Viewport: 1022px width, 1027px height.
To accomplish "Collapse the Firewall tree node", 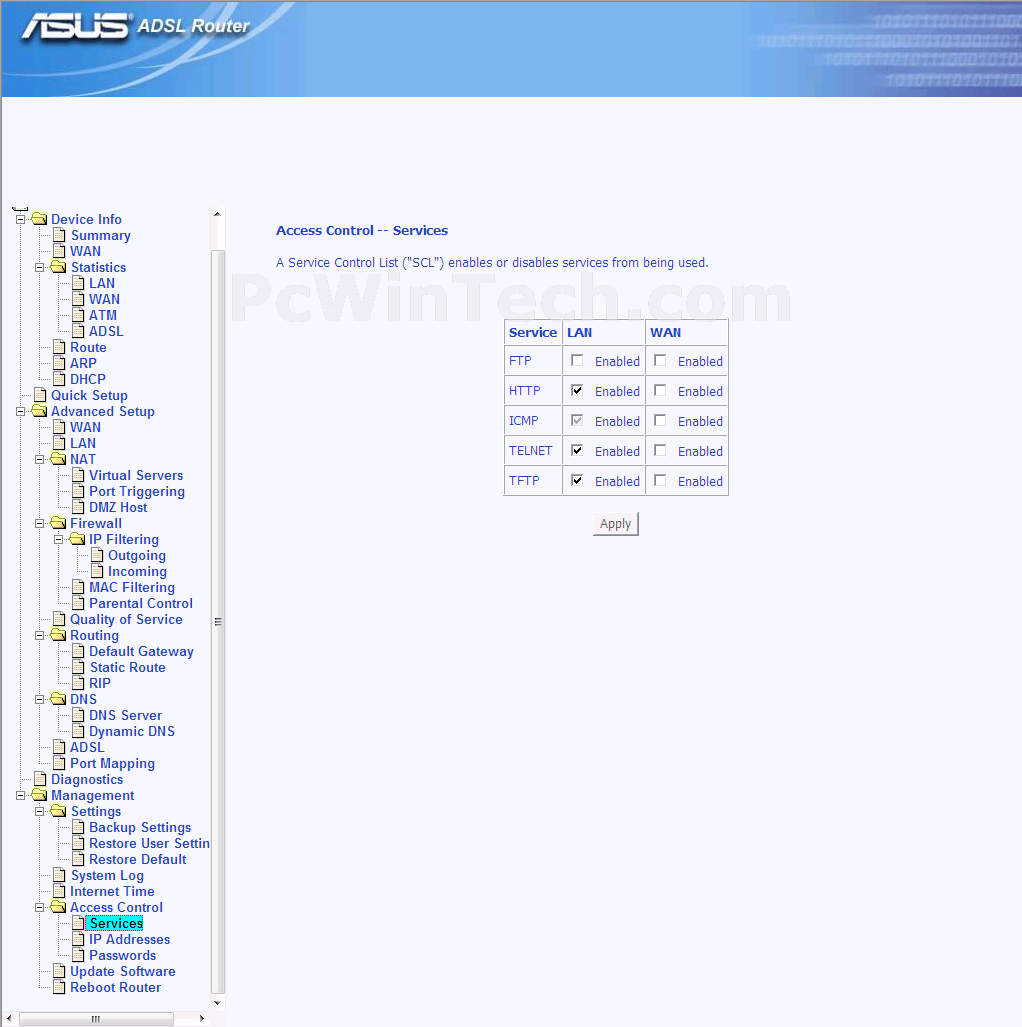I will (x=39, y=523).
